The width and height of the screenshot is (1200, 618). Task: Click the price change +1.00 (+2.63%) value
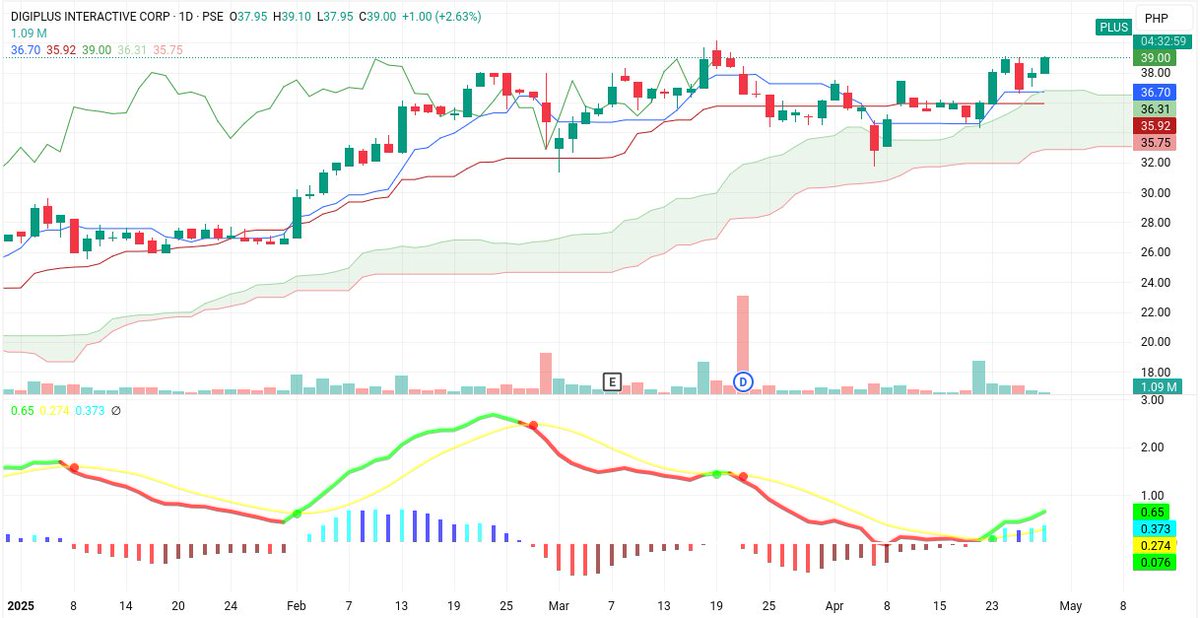tap(444, 16)
